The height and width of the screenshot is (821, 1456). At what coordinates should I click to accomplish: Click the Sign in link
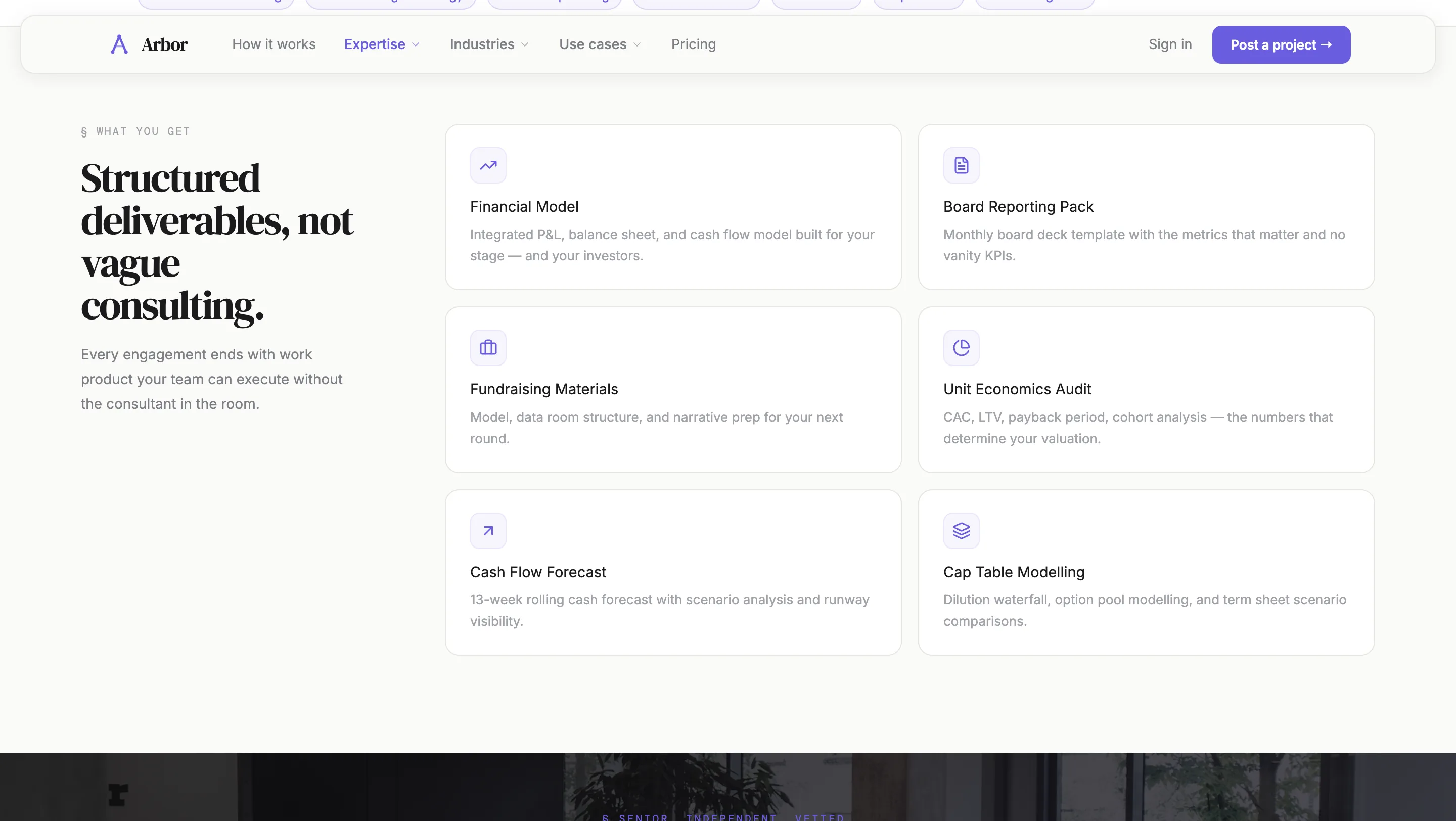1170,44
